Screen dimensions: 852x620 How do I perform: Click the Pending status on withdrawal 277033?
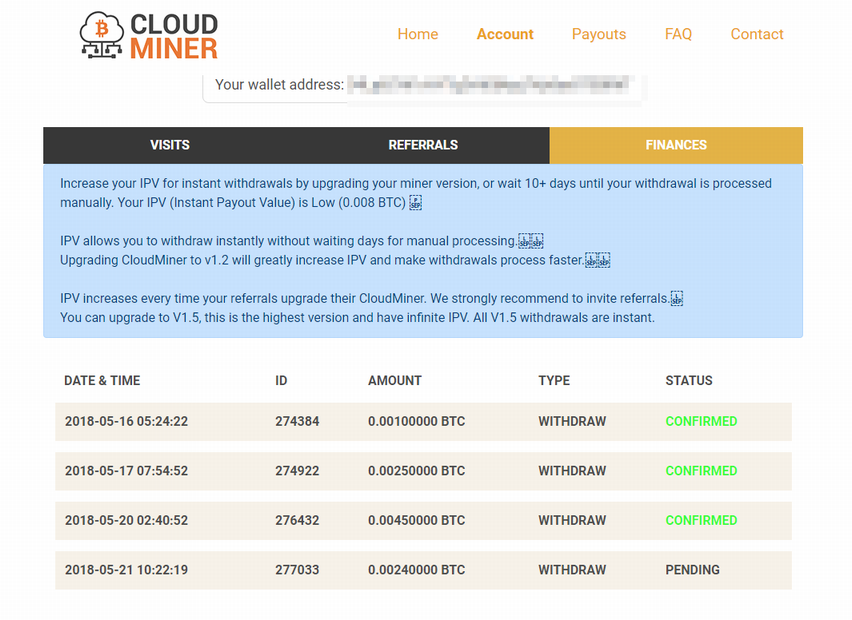pyautogui.click(x=692, y=570)
